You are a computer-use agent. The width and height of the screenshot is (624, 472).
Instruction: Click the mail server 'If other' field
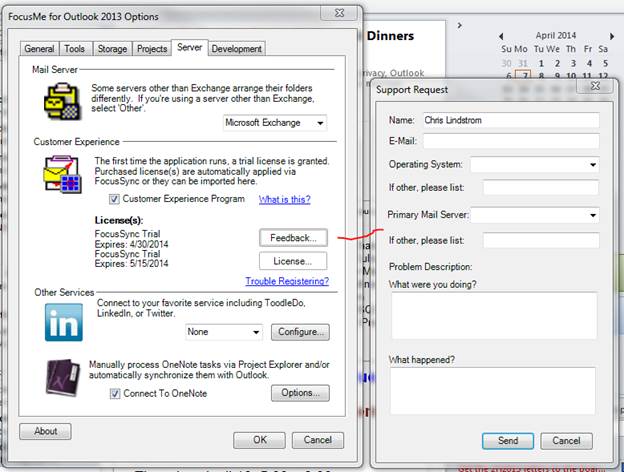tap(541, 240)
